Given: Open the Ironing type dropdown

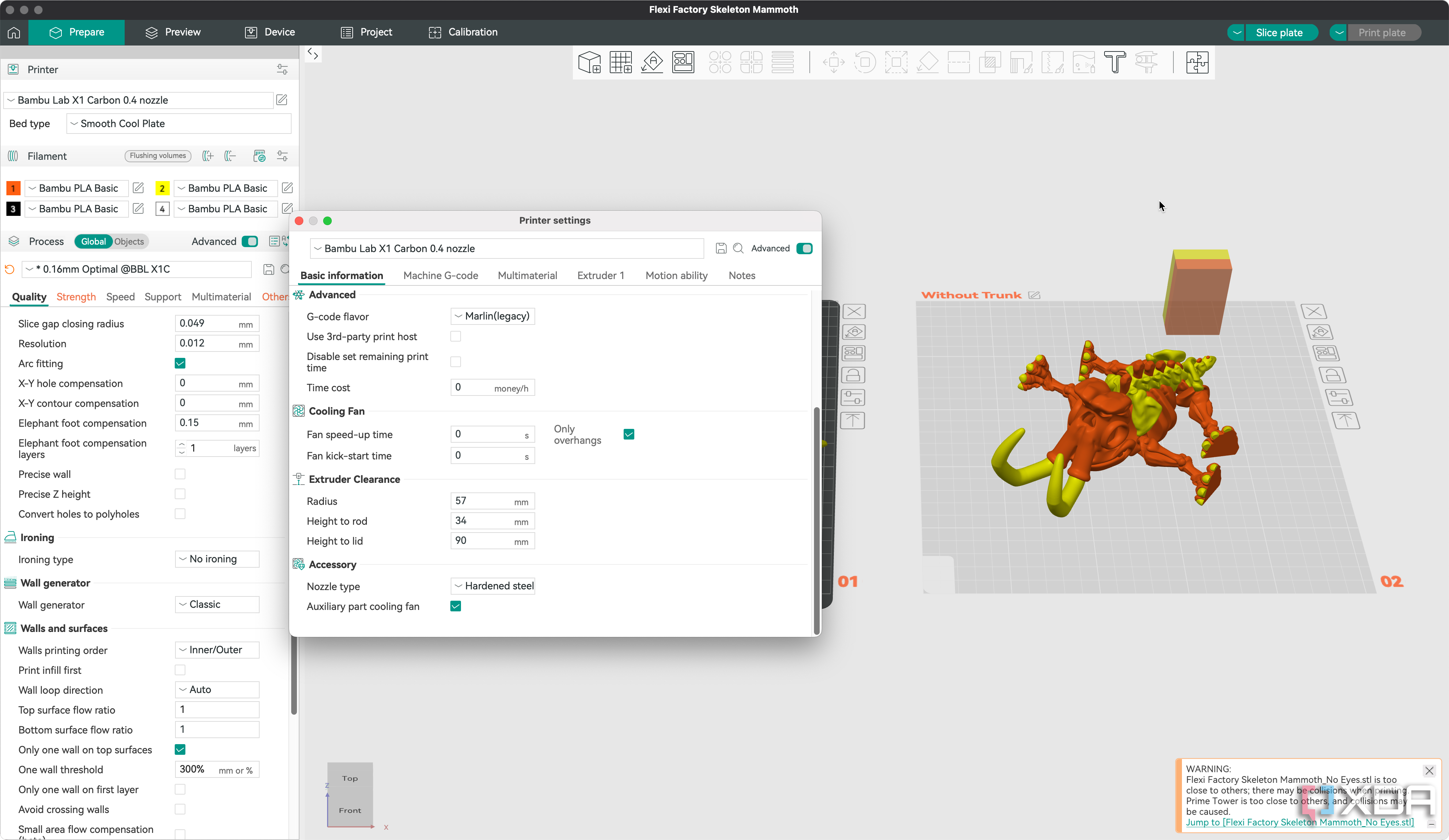Looking at the screenshot, I should [217, 559].
